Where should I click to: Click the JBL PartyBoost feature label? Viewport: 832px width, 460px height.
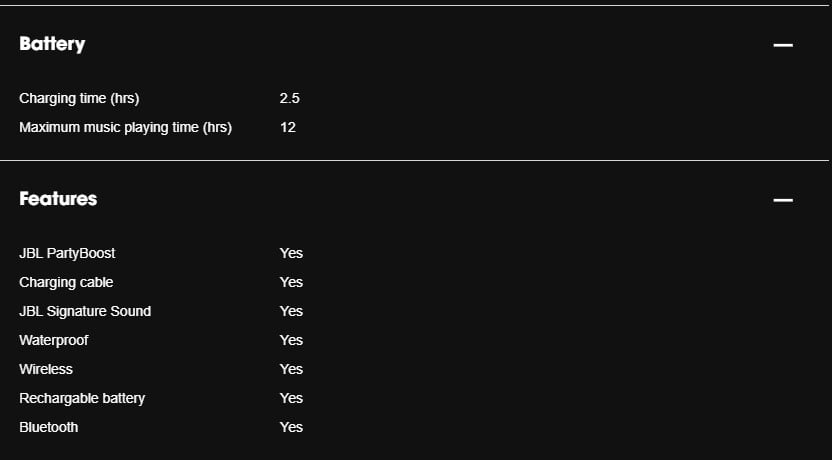click(67, 253)
